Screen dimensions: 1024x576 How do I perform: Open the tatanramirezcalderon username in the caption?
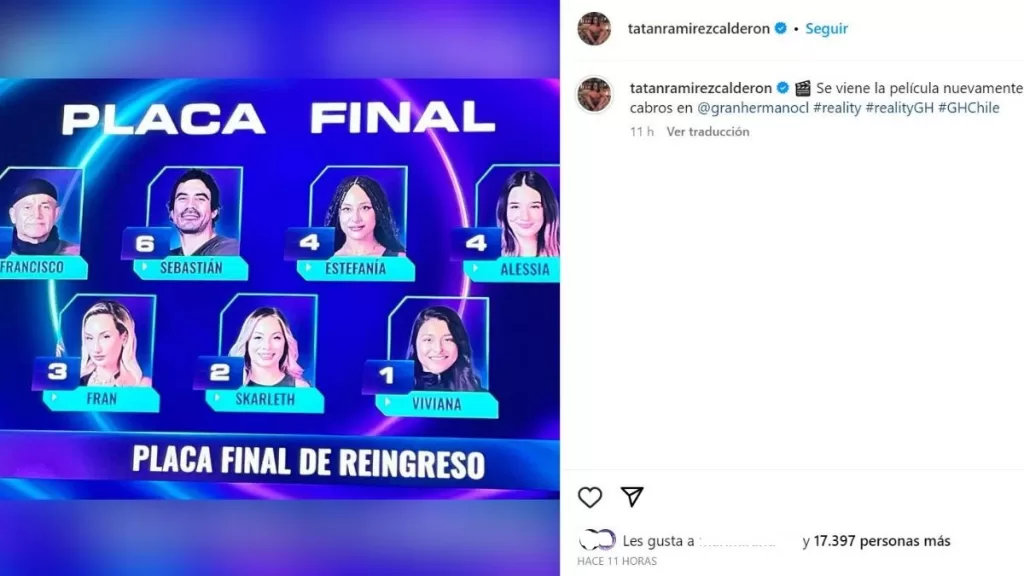pos(700,88)
